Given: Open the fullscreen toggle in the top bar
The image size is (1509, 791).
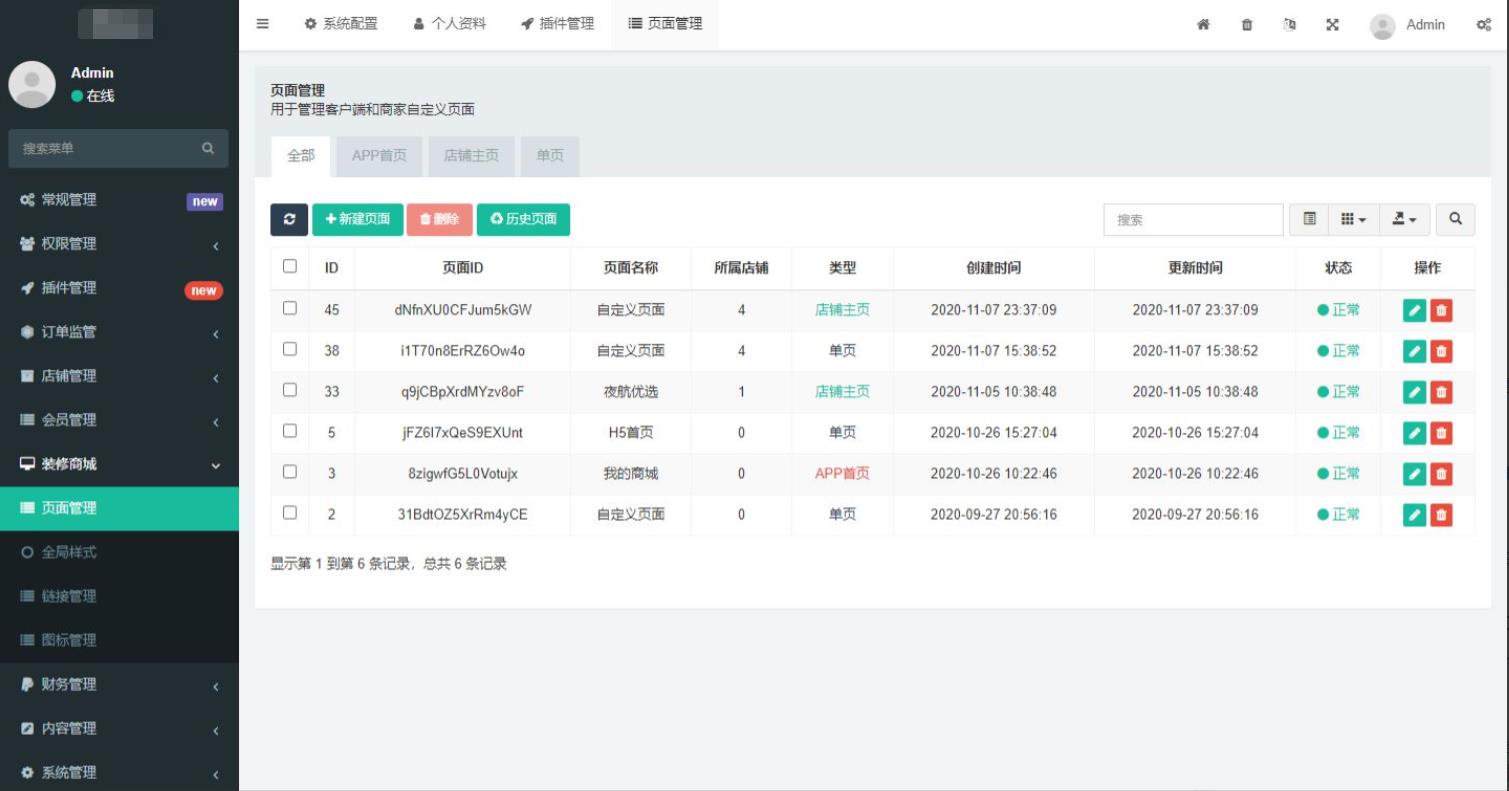Looking at the screenshot, I should 1333,25.
